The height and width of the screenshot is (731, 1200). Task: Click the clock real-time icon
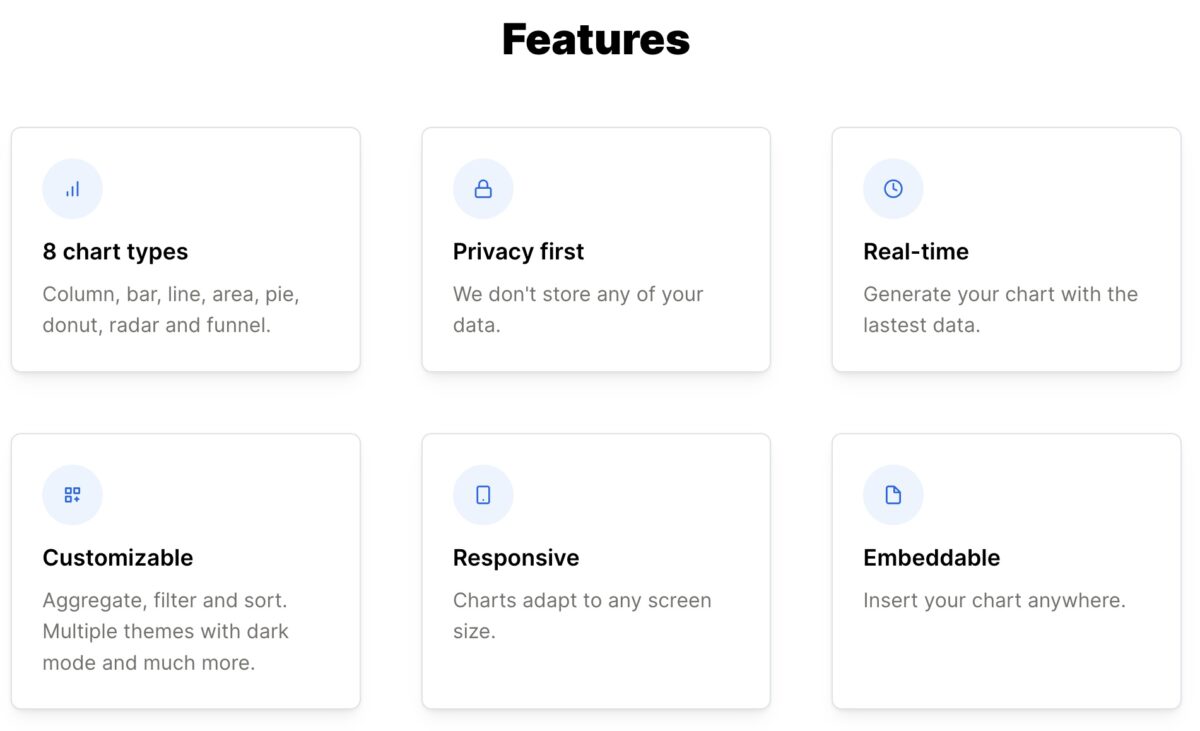pyautogui.click(x=893, y=189)
